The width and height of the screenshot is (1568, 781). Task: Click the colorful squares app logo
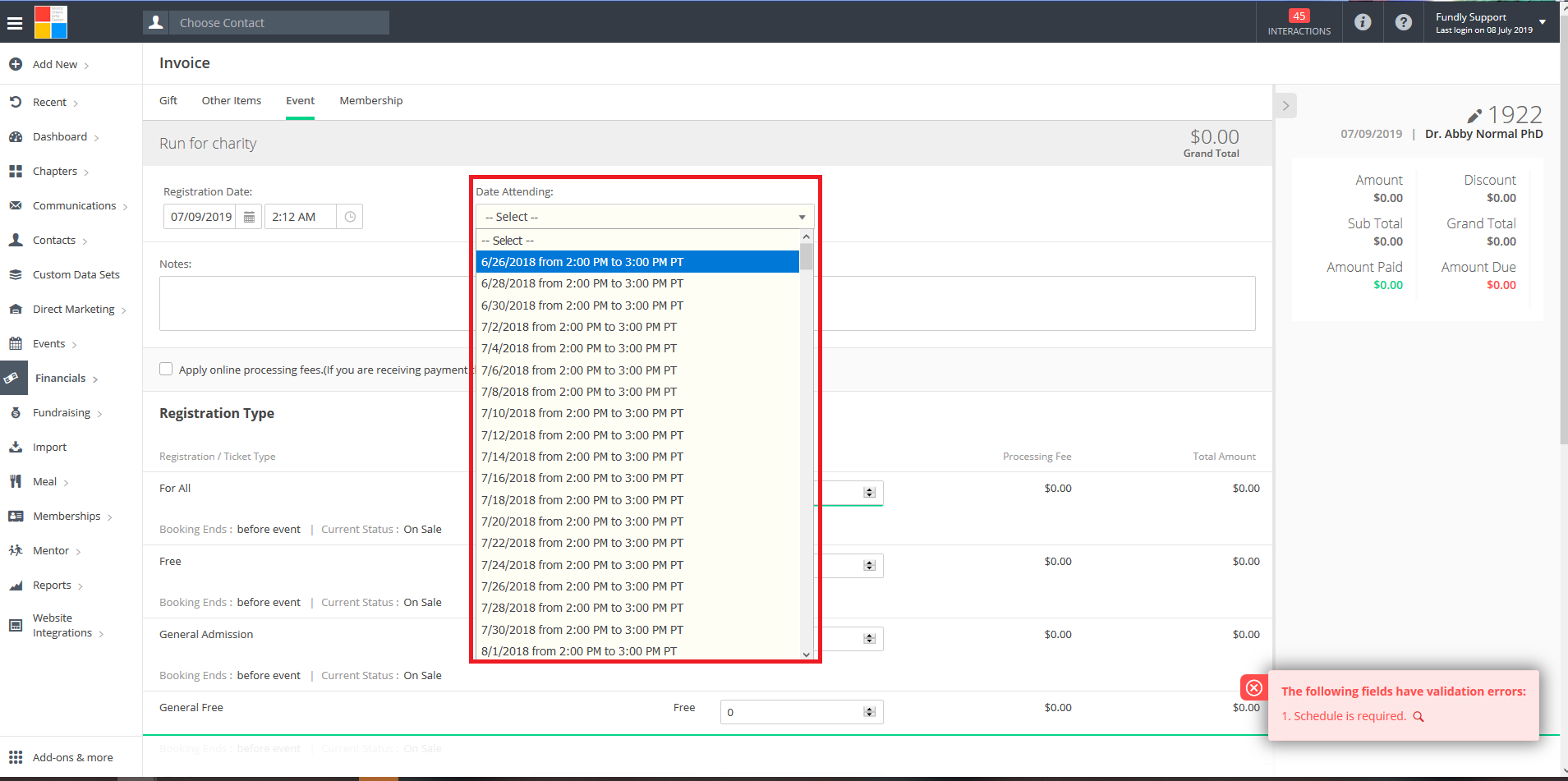click(51, 22)
